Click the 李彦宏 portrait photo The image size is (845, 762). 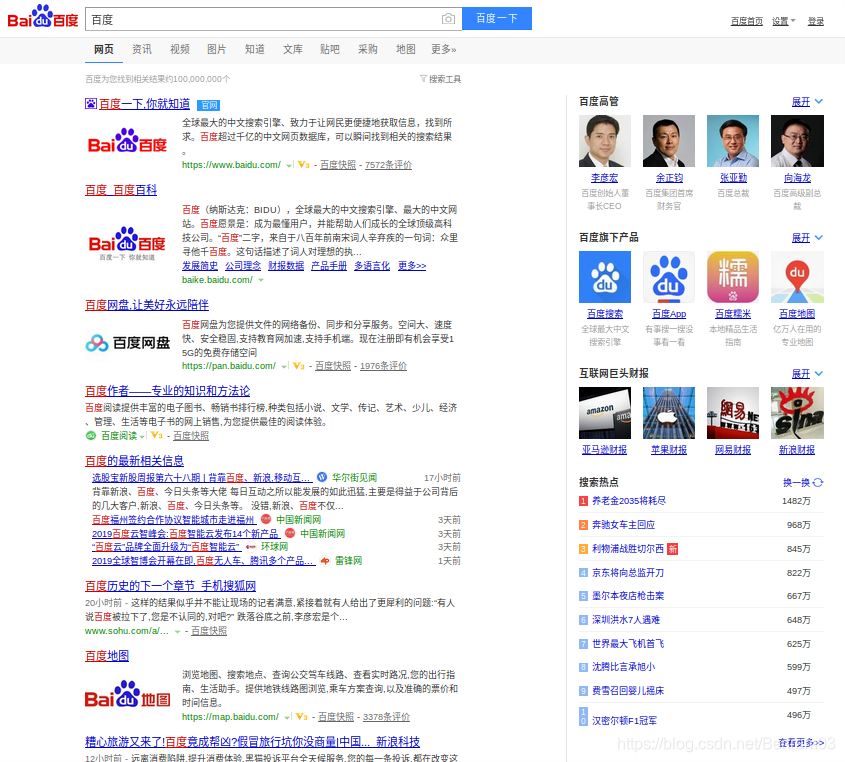click(x=605, y=141)
